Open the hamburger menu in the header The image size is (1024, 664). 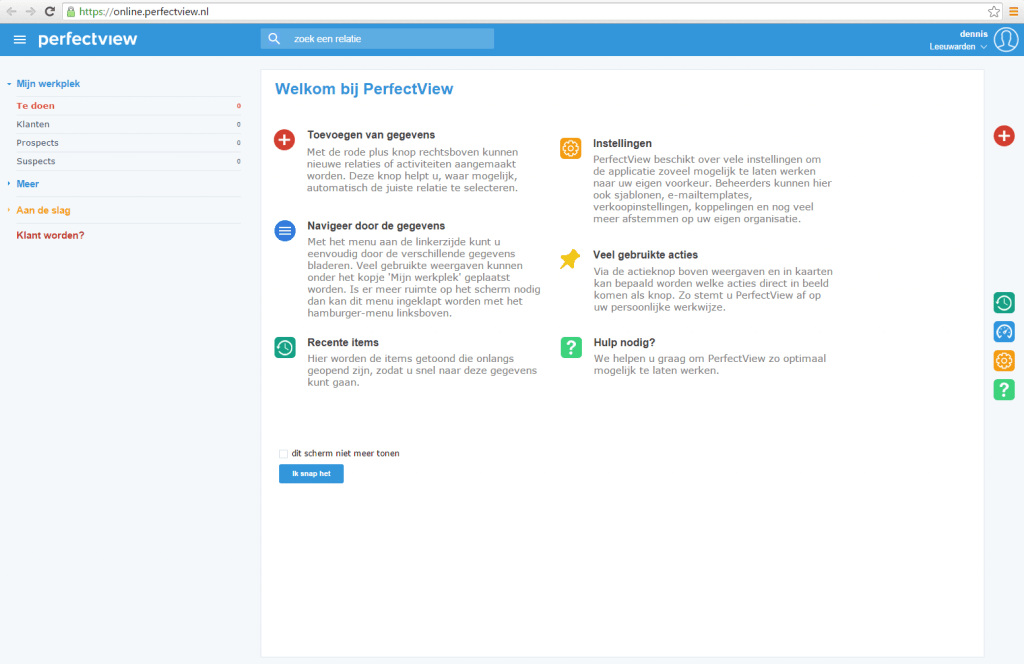coord(20,40)
